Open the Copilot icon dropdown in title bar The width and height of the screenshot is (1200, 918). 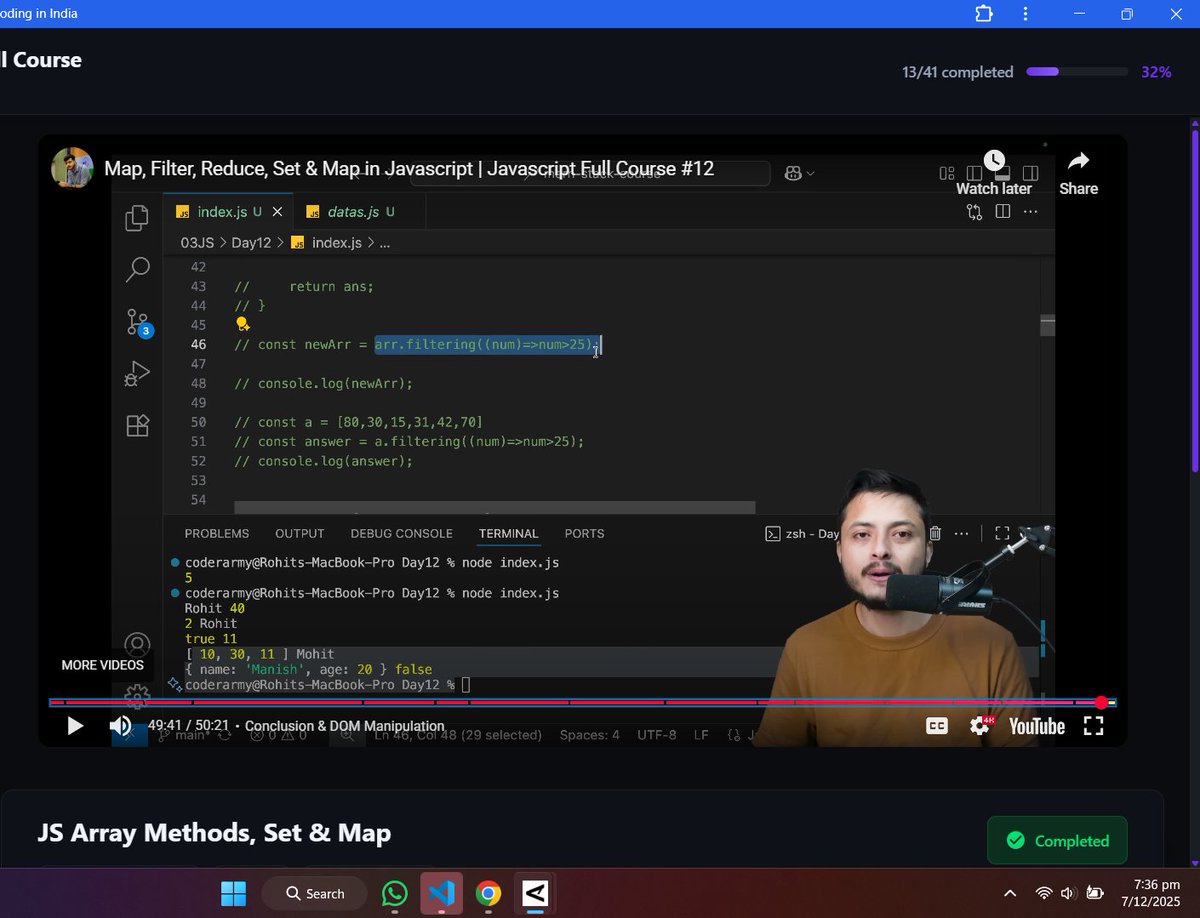pos(799,173)
